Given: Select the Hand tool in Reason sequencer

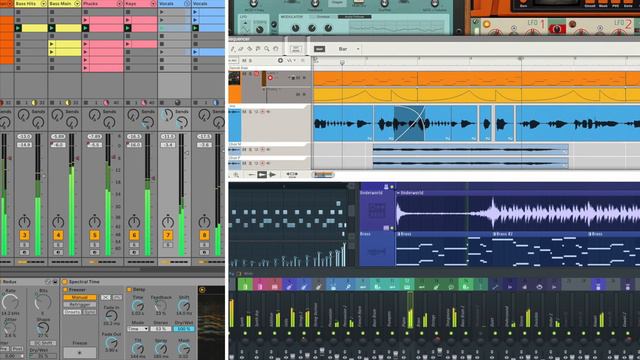Looking at the screenshot, I should click(276, 49).
